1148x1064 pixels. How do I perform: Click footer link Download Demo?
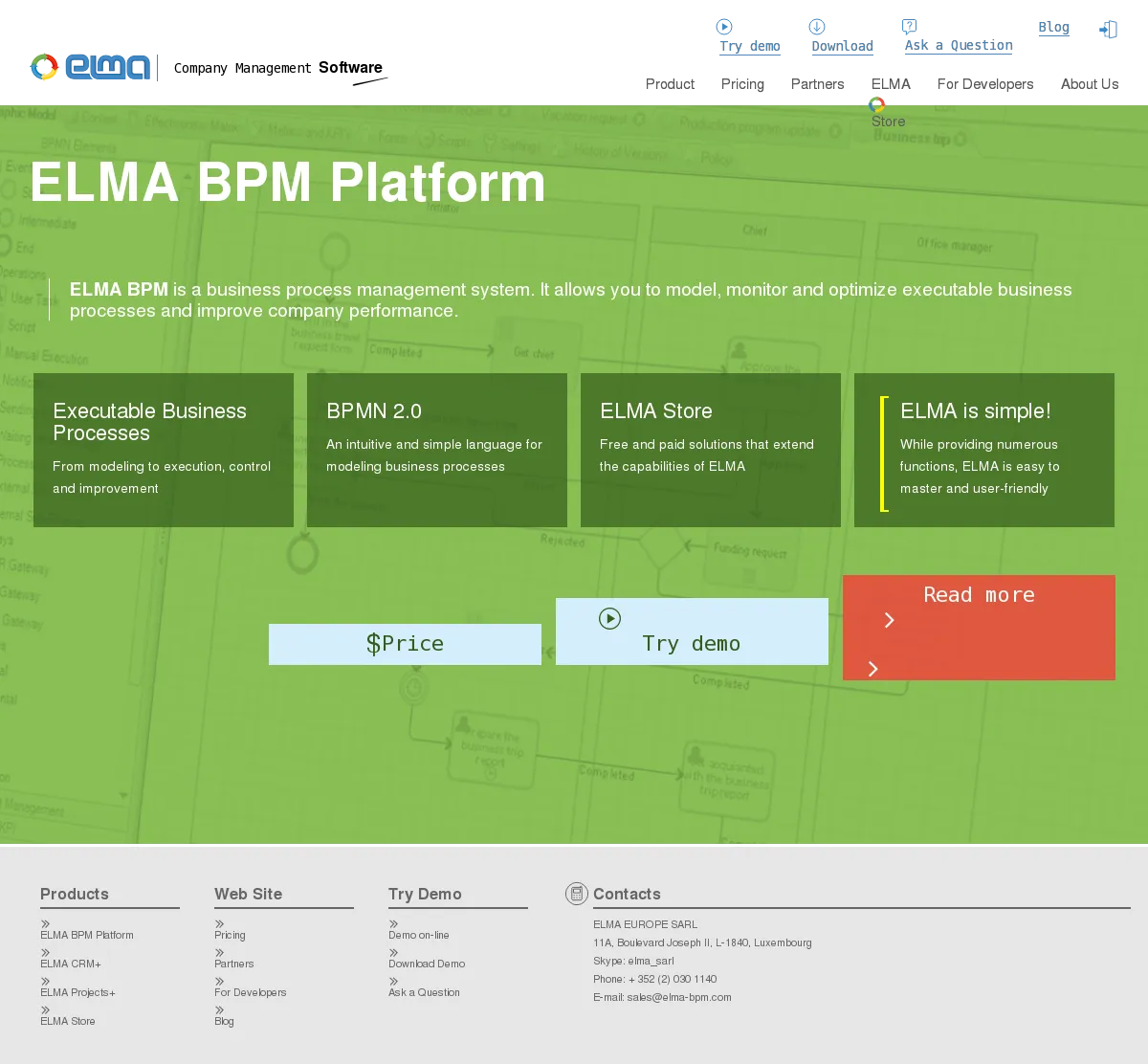(427, 964)
